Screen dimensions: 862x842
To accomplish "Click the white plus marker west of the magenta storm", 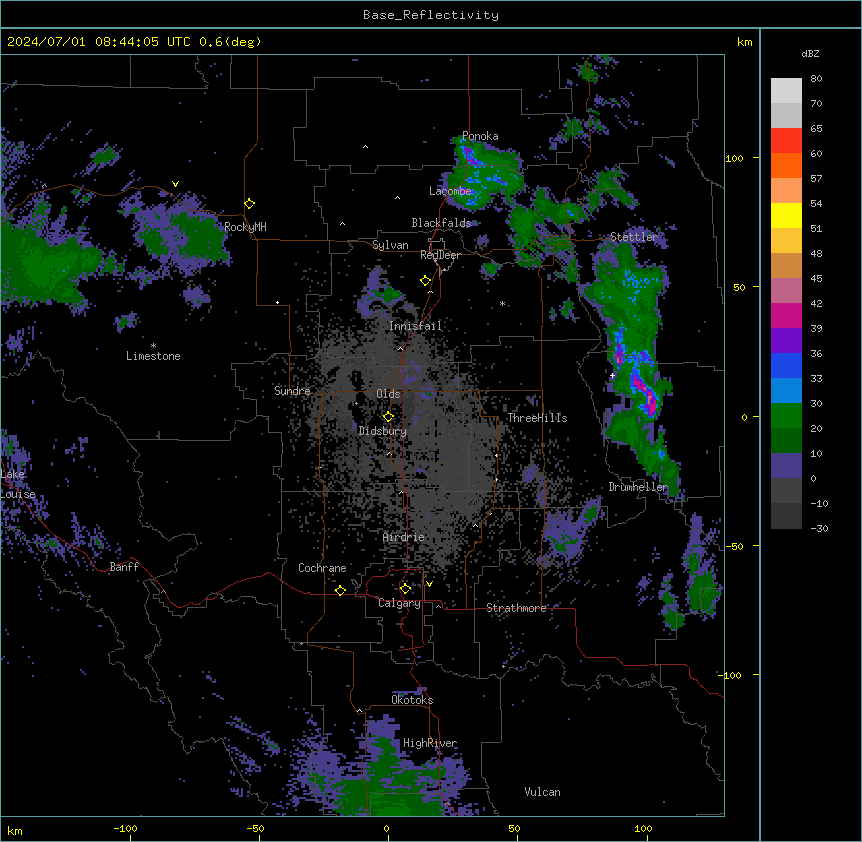I will [x=612, y=375].
